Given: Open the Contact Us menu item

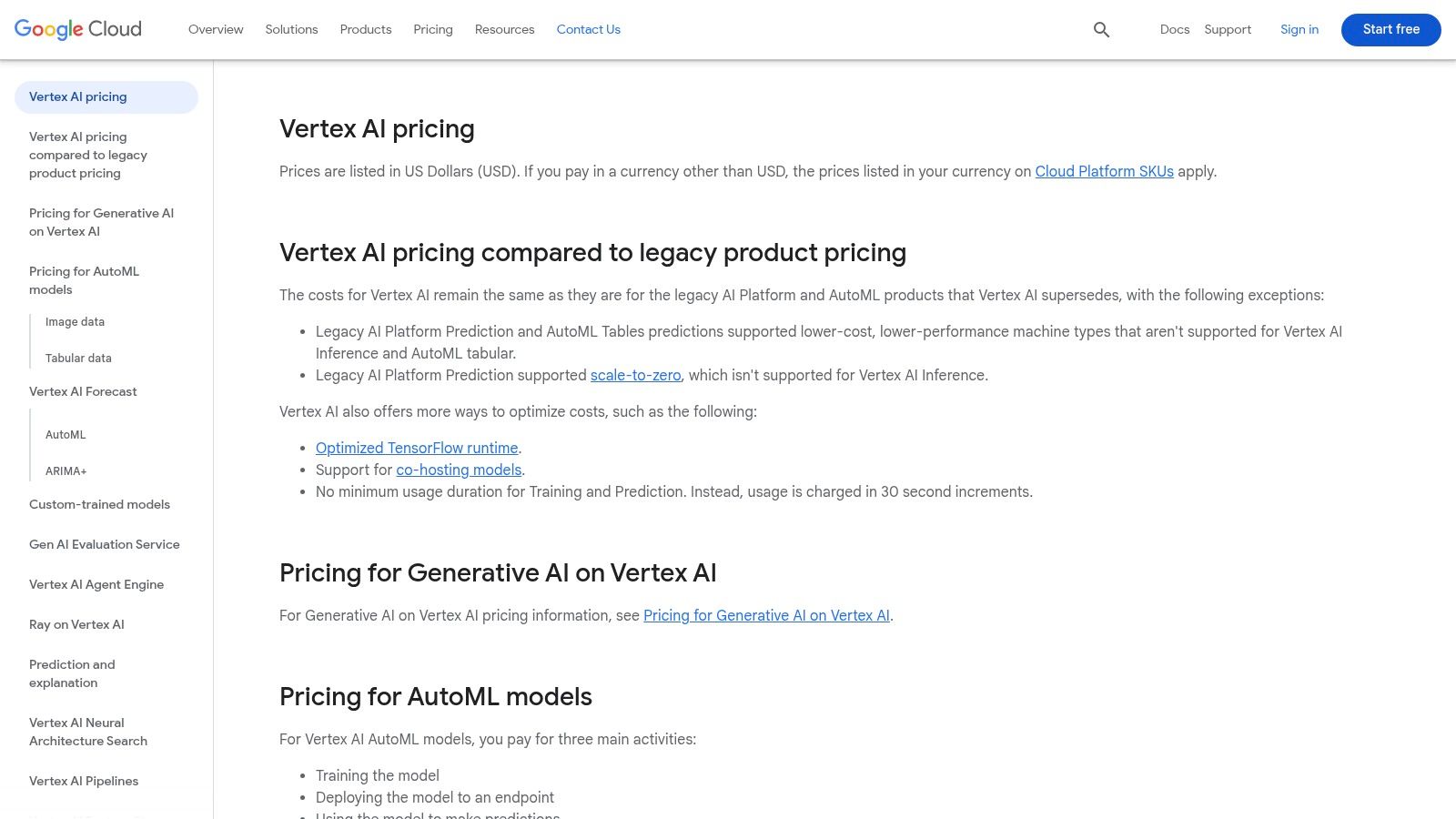Looking at the screenshot, I should (x=588, y=29).
